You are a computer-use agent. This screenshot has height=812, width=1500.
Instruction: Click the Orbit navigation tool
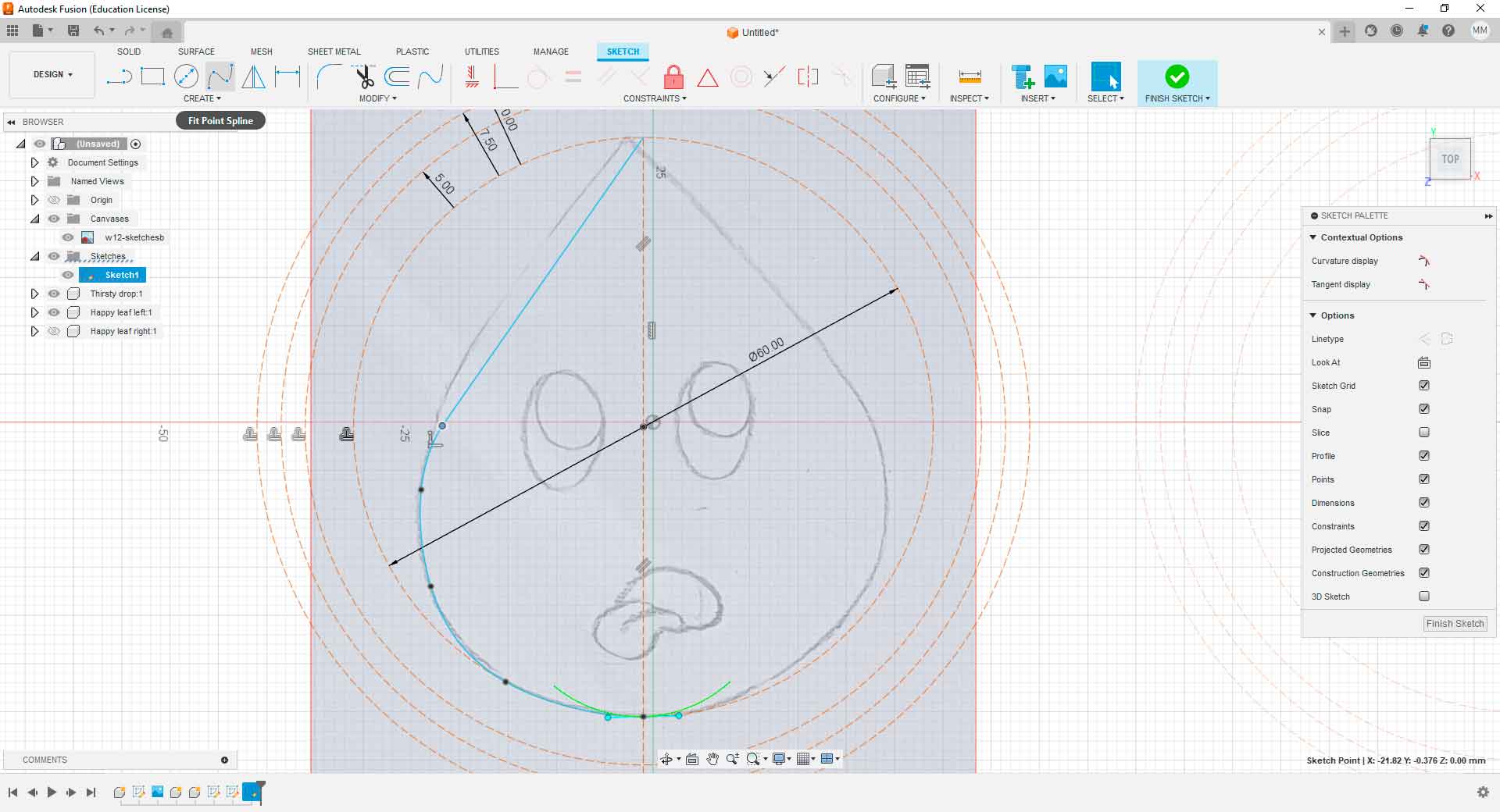pyautogui.click(x=666, y=759)
